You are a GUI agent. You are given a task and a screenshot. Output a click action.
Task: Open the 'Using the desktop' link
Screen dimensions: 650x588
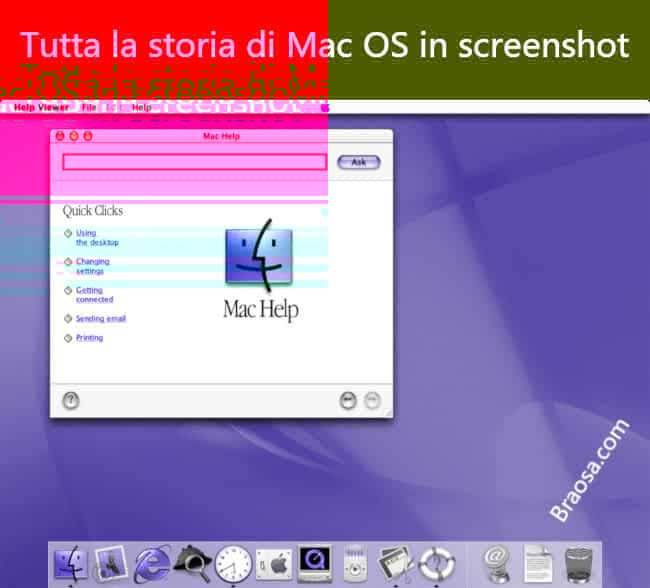[97, 238]
